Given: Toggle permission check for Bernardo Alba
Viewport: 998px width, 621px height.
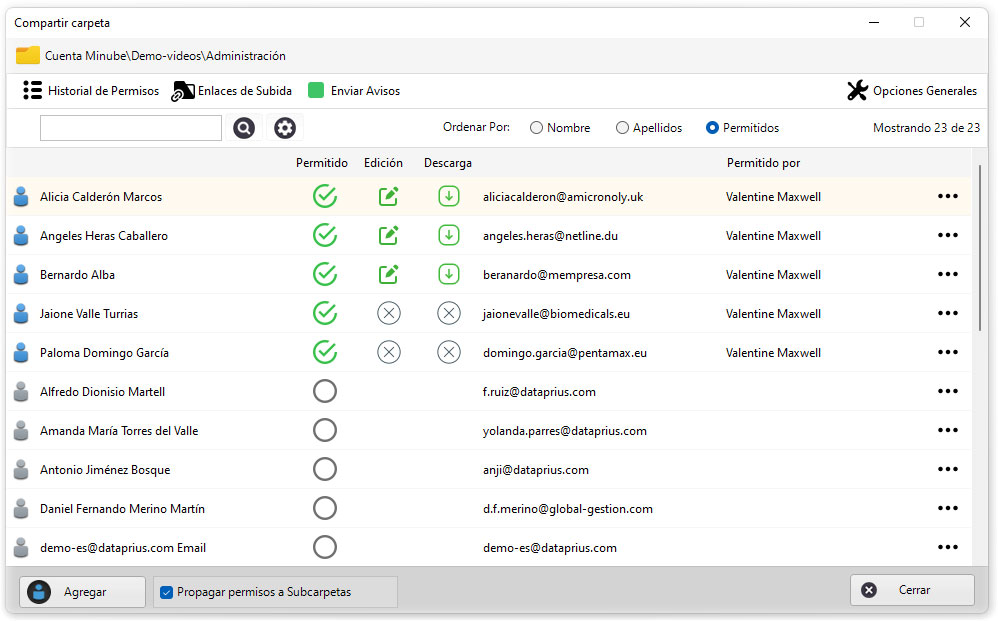Looking at the screenshot, I should click(x=325, y=274).
